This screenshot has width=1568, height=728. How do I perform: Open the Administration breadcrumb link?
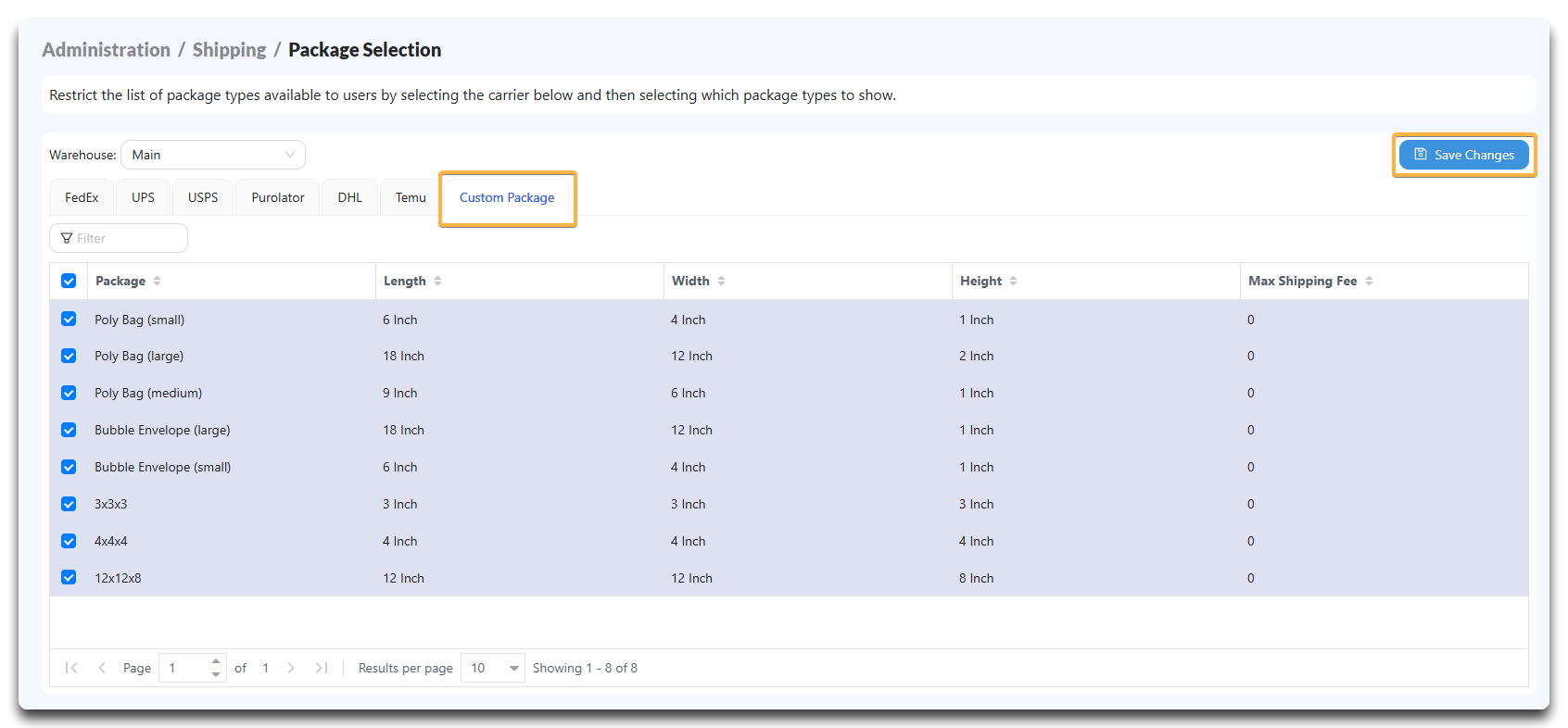point(107,50)
